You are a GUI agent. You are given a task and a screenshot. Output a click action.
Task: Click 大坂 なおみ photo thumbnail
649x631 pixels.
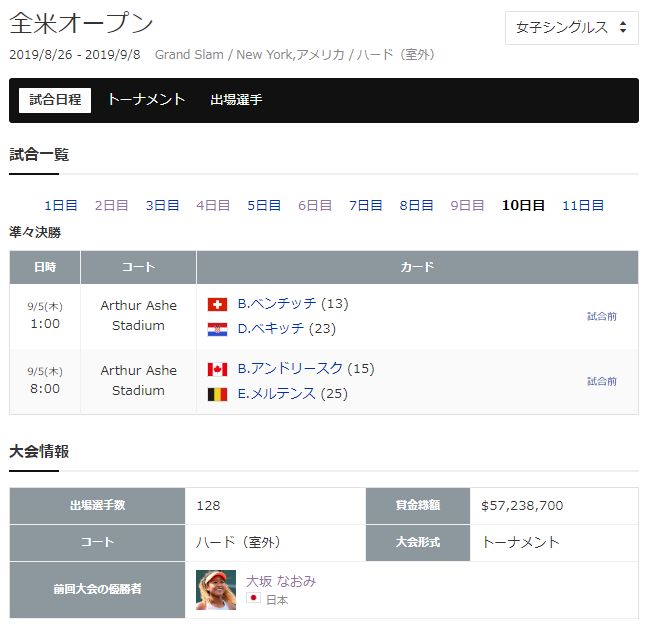pos(216,590)
